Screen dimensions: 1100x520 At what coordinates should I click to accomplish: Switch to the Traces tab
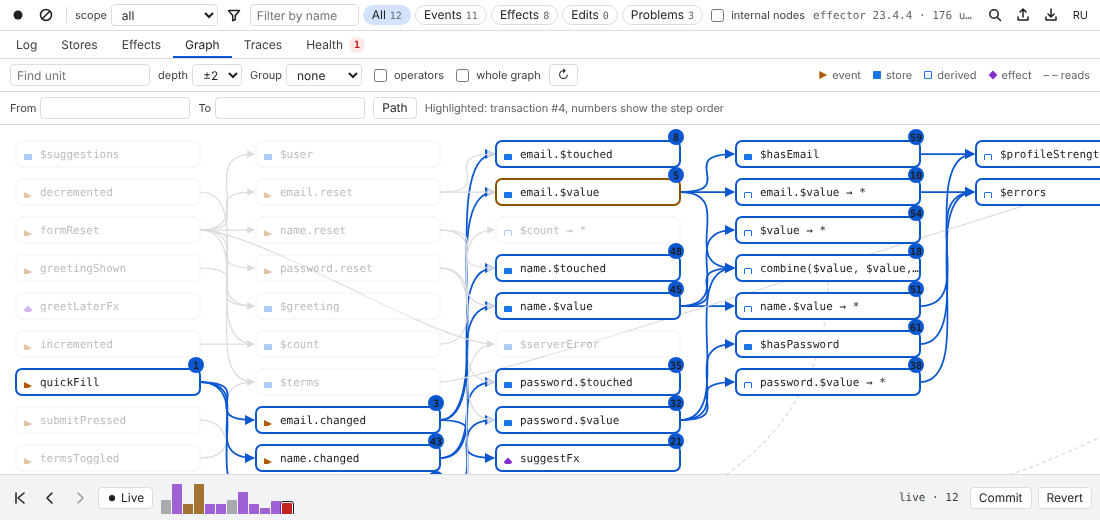click(263, 45)
